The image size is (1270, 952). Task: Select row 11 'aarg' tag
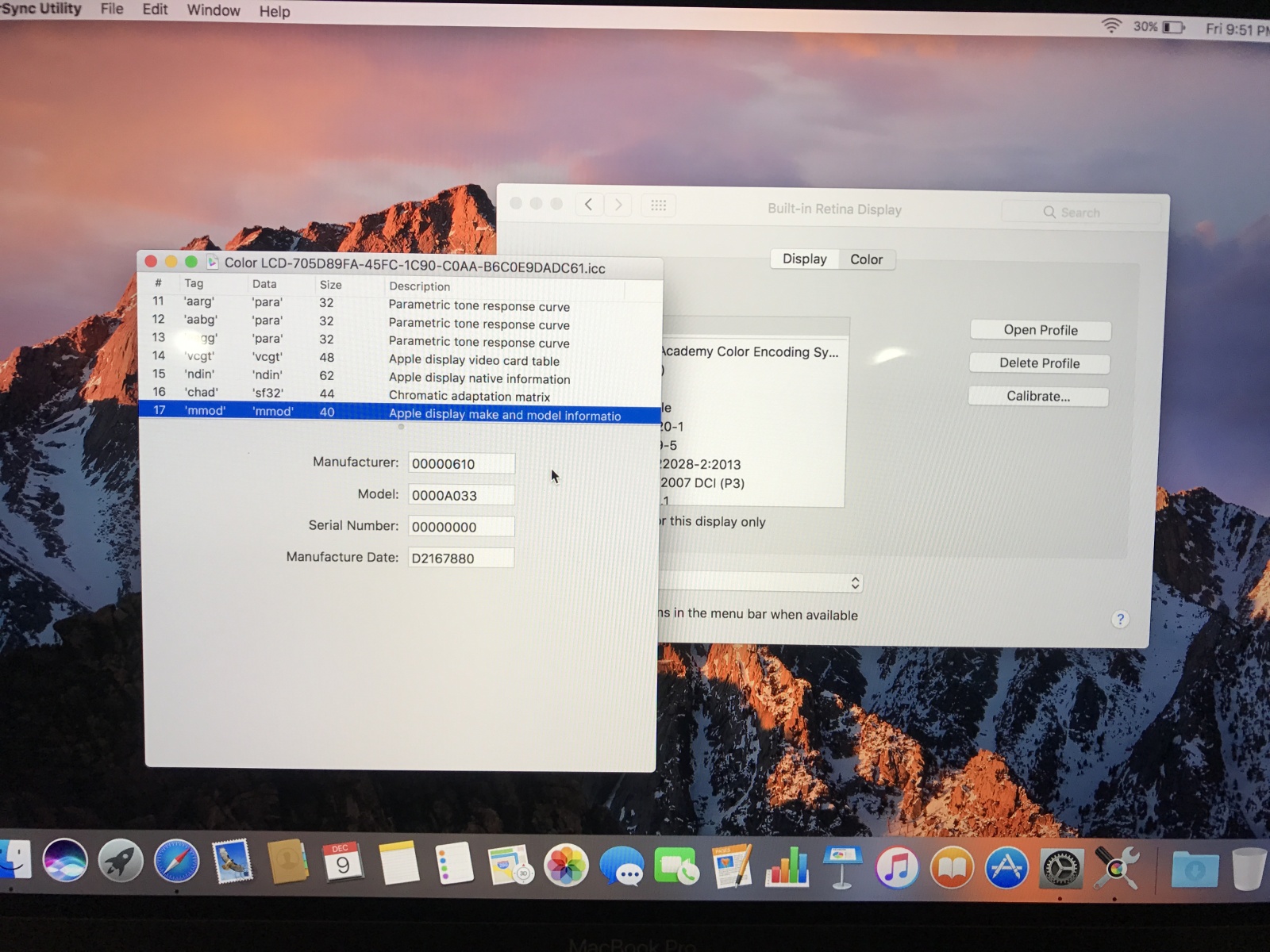pyautogui.click(x=400, y=303)
